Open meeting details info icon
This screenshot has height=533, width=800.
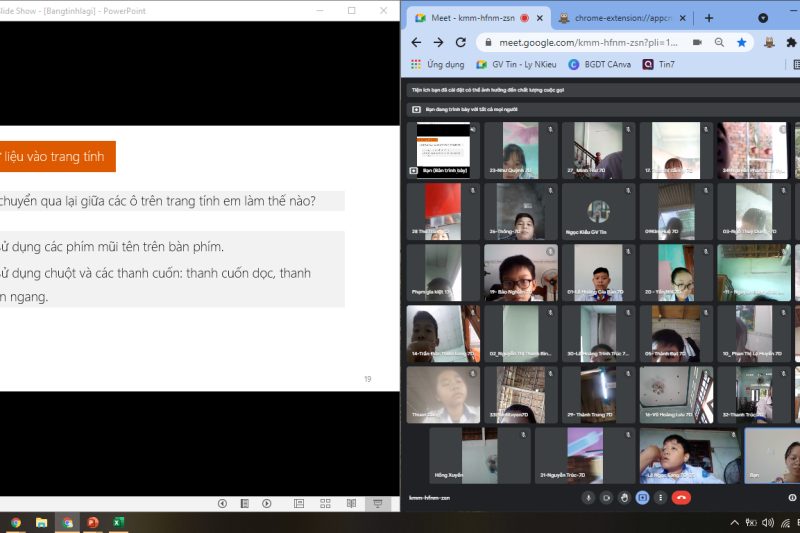792,497
